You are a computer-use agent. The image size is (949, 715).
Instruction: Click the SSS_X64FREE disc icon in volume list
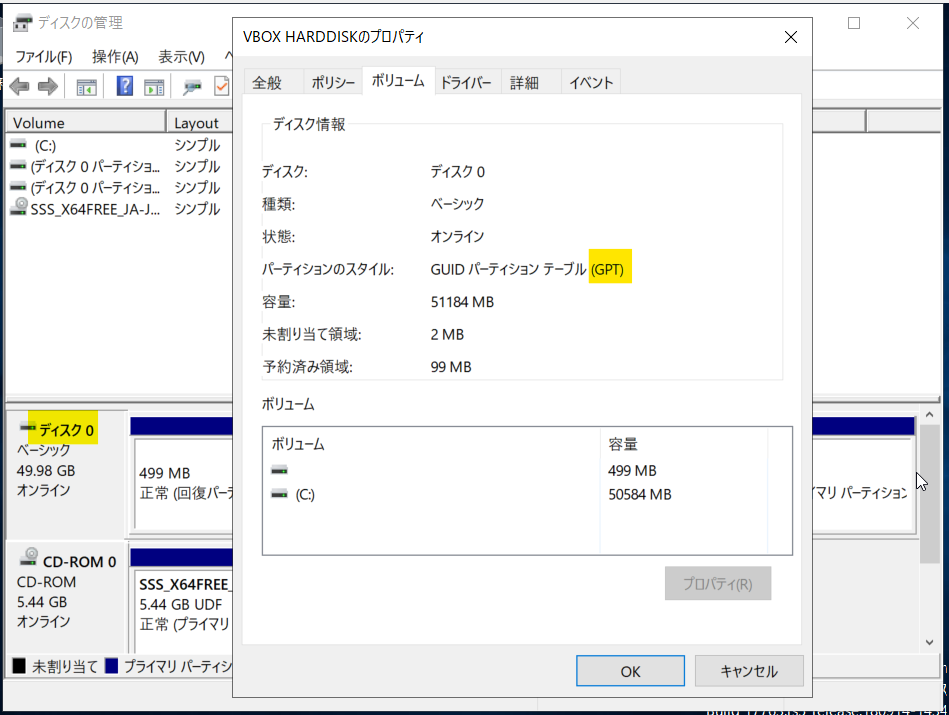19,207
